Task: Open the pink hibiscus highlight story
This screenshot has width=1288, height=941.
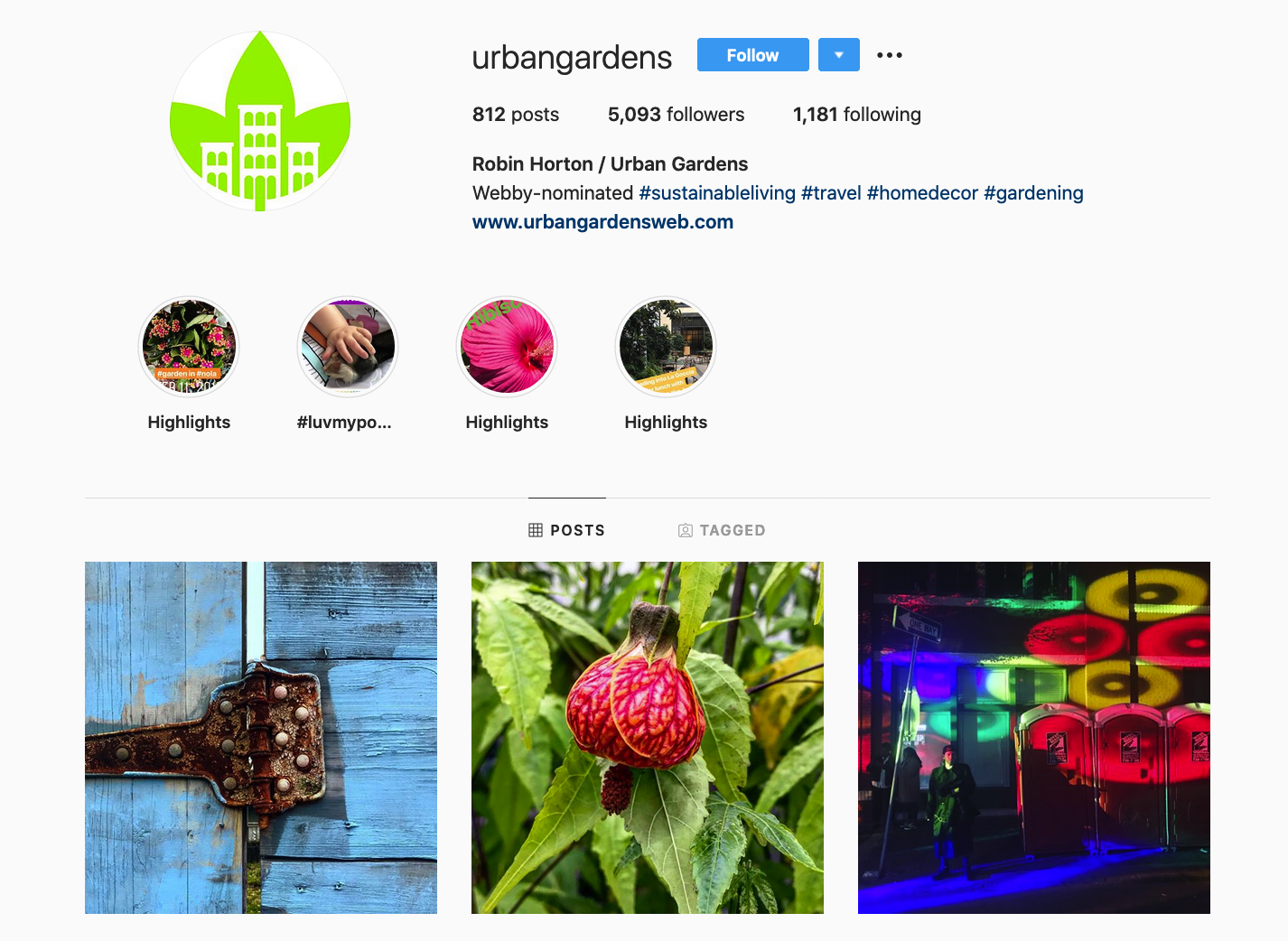Action: click(507, 347)
